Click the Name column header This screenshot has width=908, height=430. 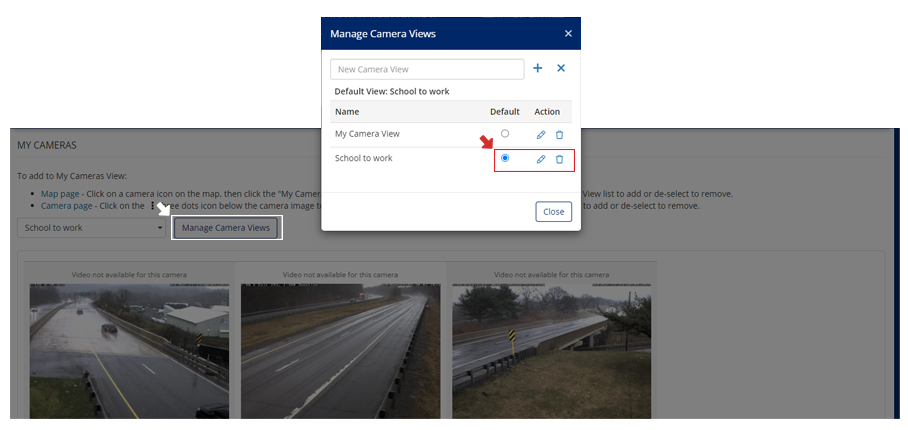[x=347, y=112]
